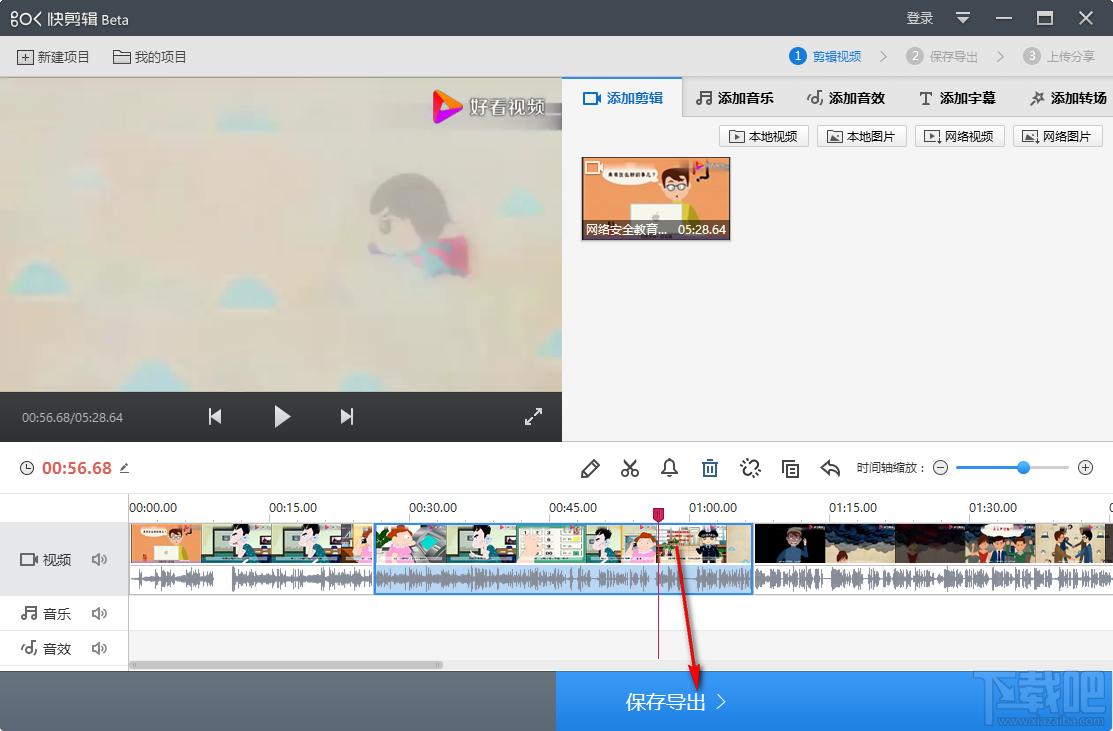The height and width of the screenshot is (731, 1113).
Task: Click the timeline zoom slider handle
Action: tap(1023, 468)
